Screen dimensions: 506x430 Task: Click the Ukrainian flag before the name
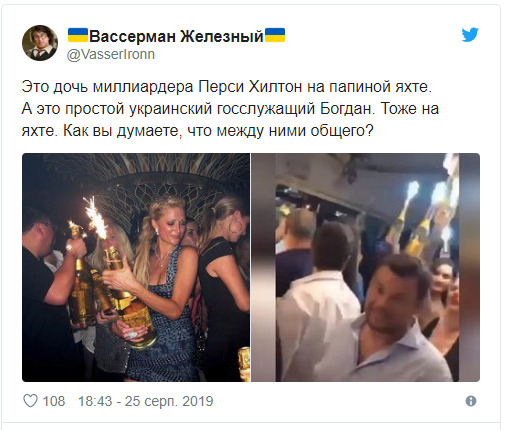pos(78,35)
